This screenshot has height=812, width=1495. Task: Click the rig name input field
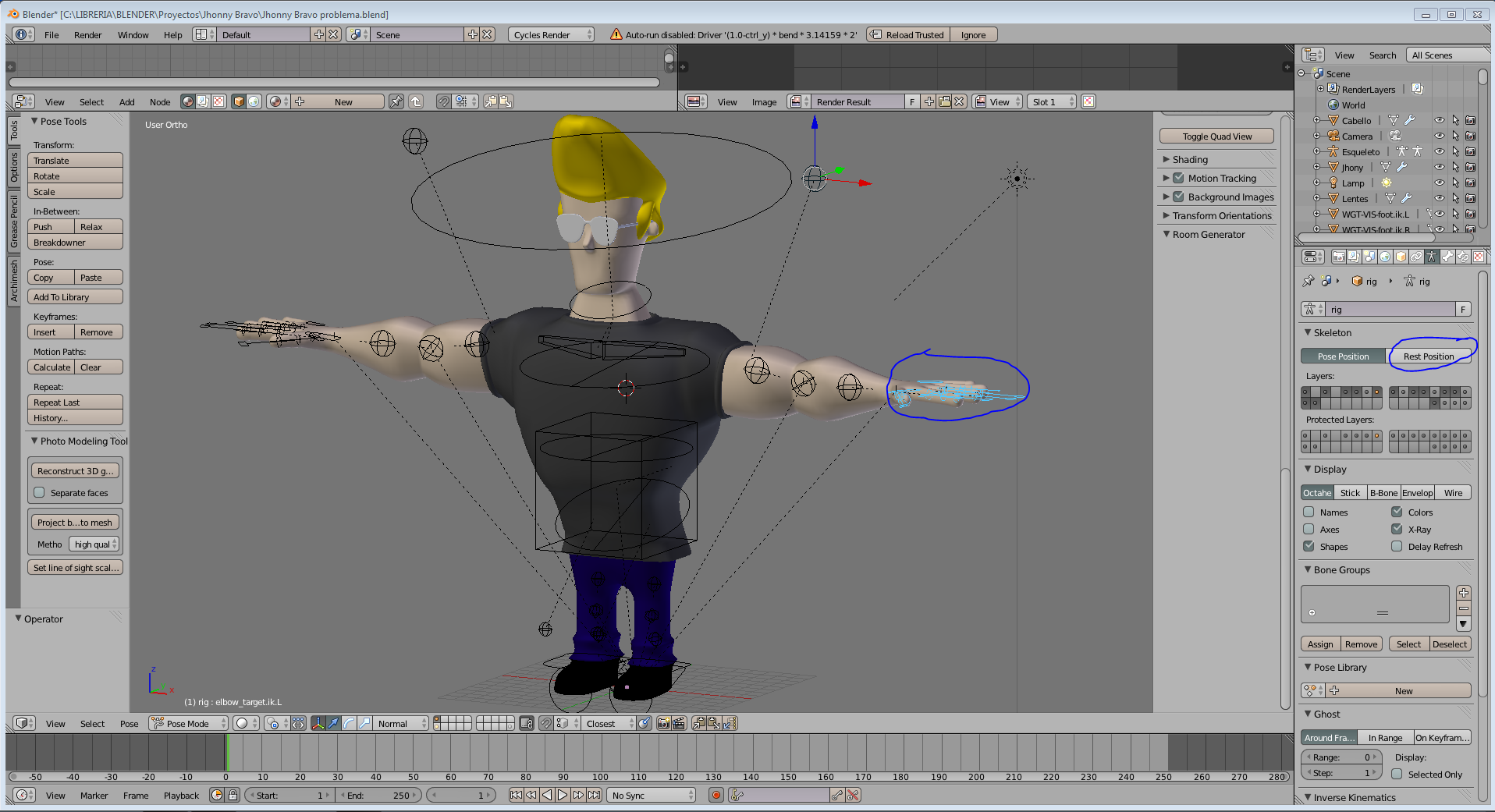pos(1390,309)
